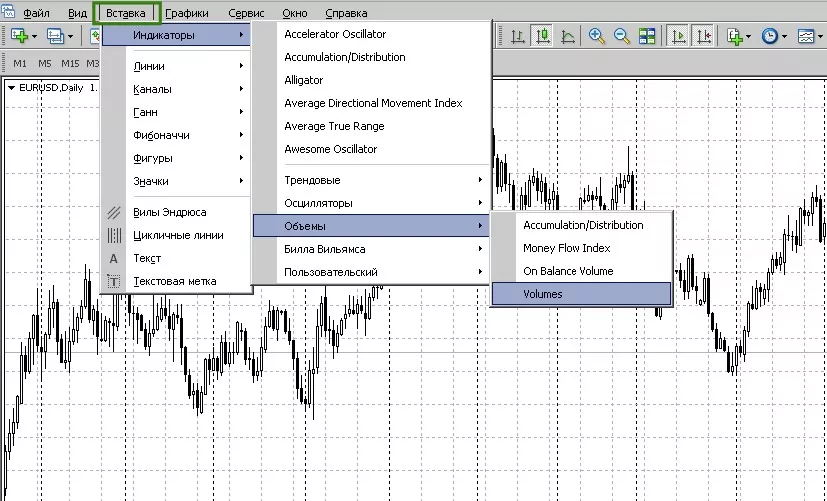
Task: Select the candlestick chart icon
Action: point(542,36)
